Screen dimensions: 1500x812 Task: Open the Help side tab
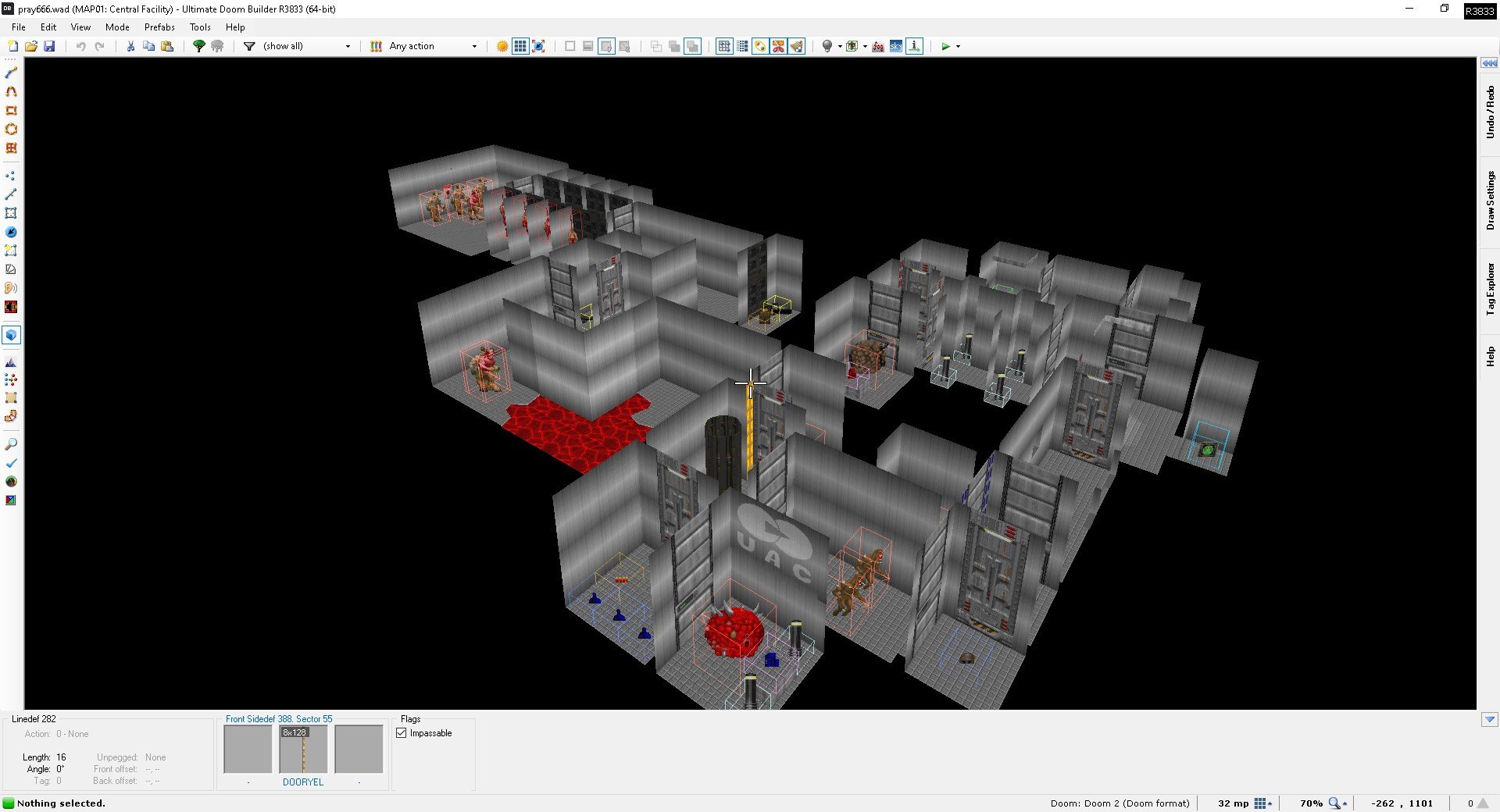[x=1490, y=356]
